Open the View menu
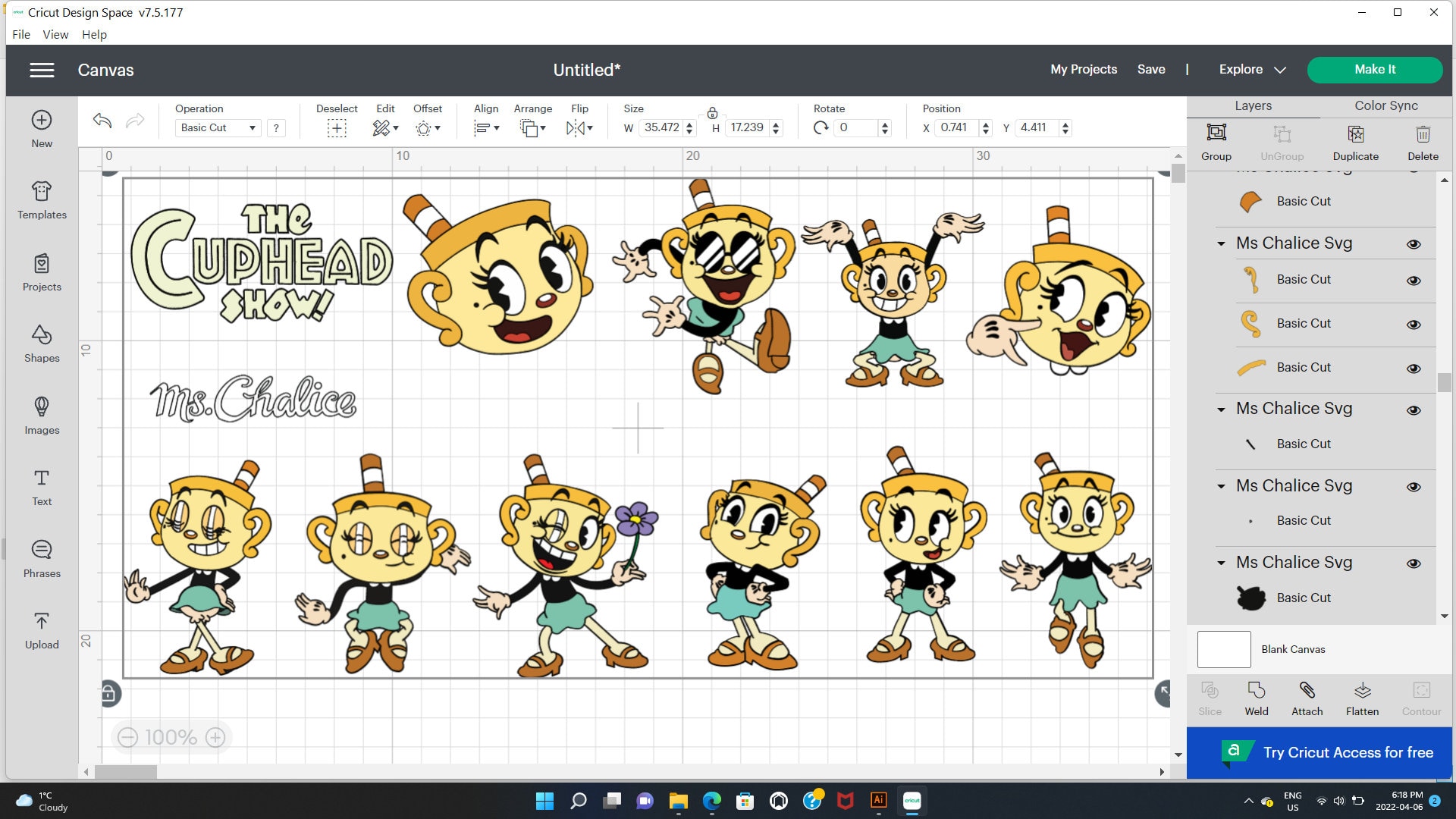The height and width of the screenshot is (819, 1456). coord(55,34)
